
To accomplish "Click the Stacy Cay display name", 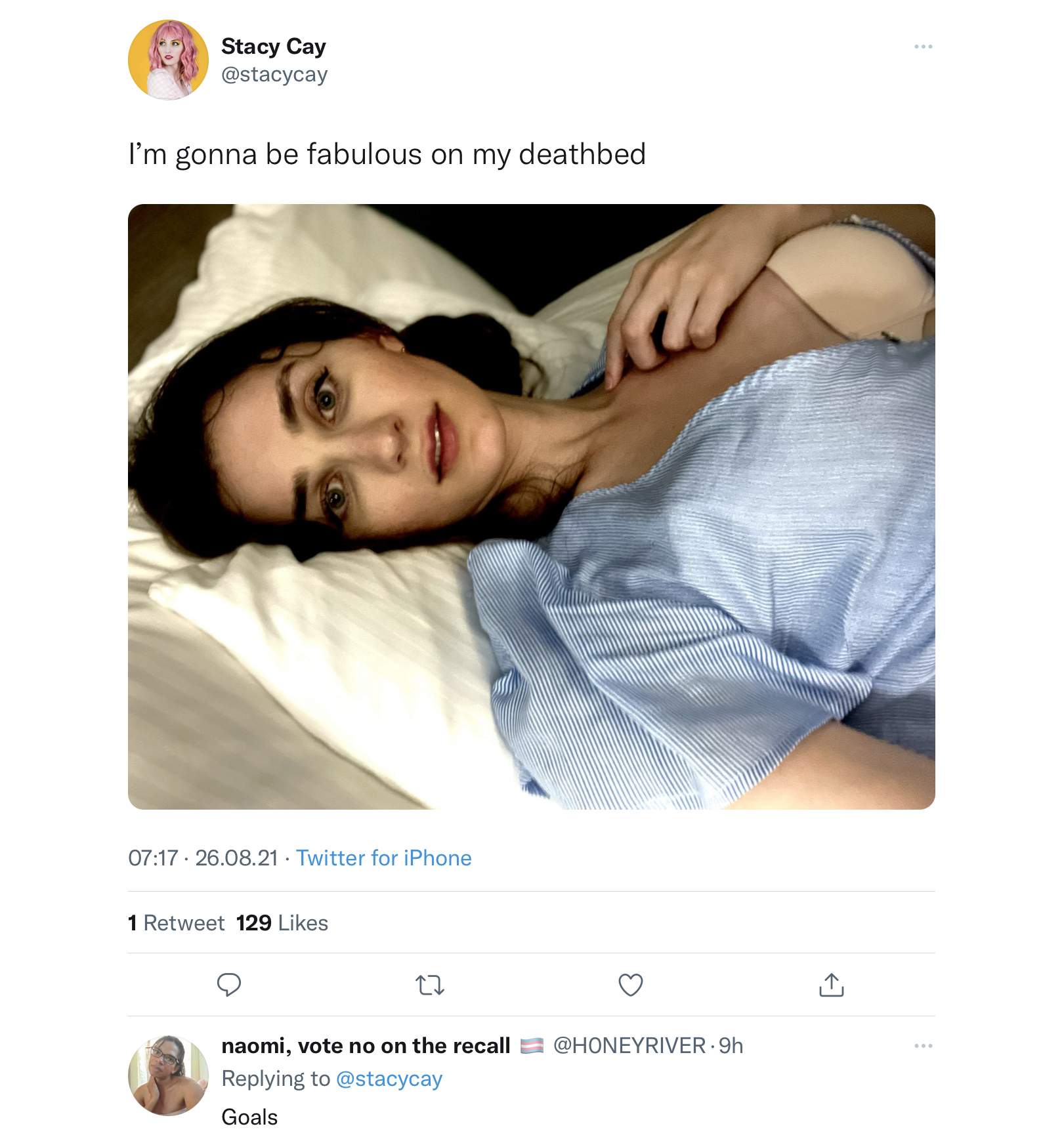I will click(273, 47).
